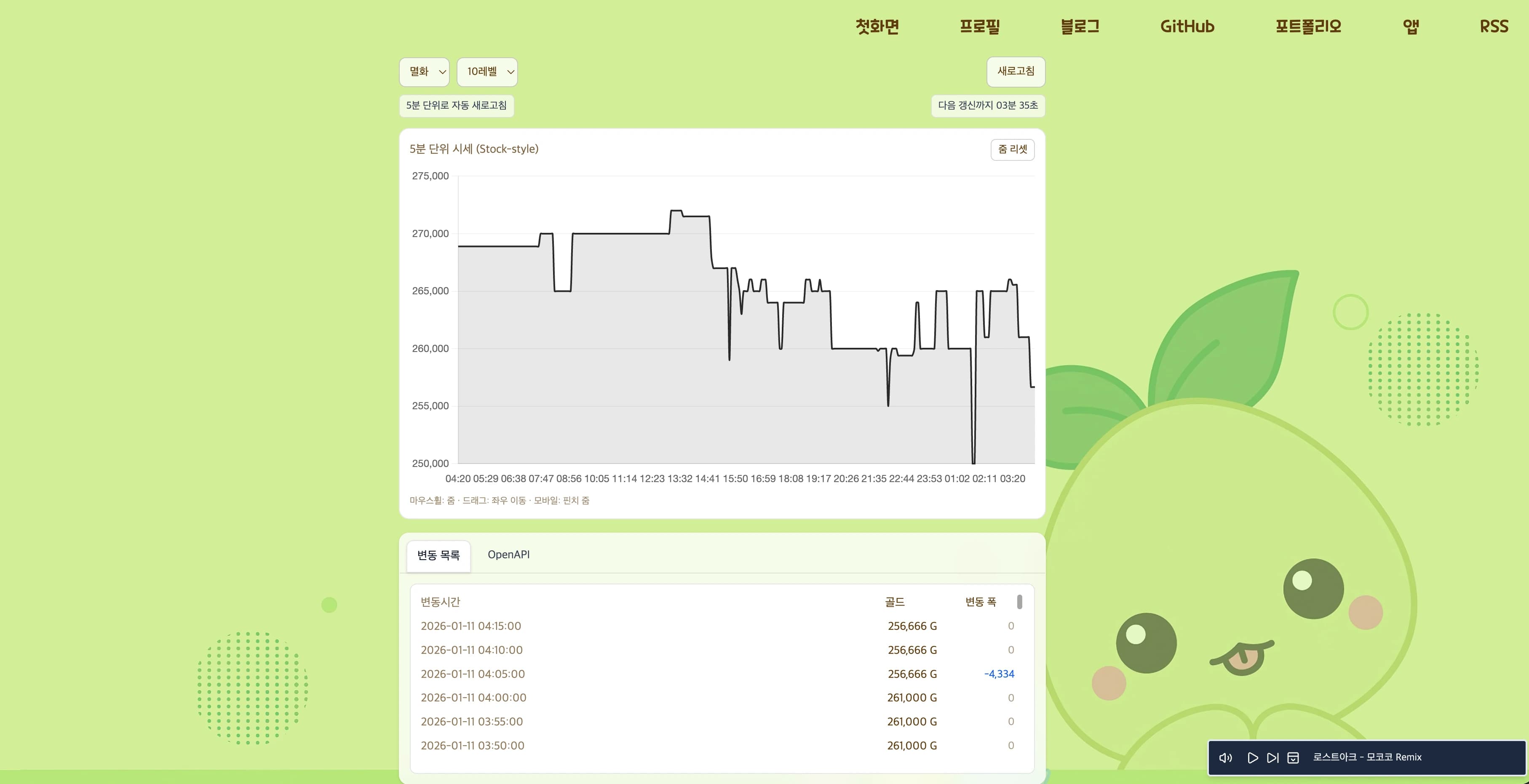Open GitHub from the top navigation
This screenshot has width=1529, height=784.
[x=1187, y=26]
